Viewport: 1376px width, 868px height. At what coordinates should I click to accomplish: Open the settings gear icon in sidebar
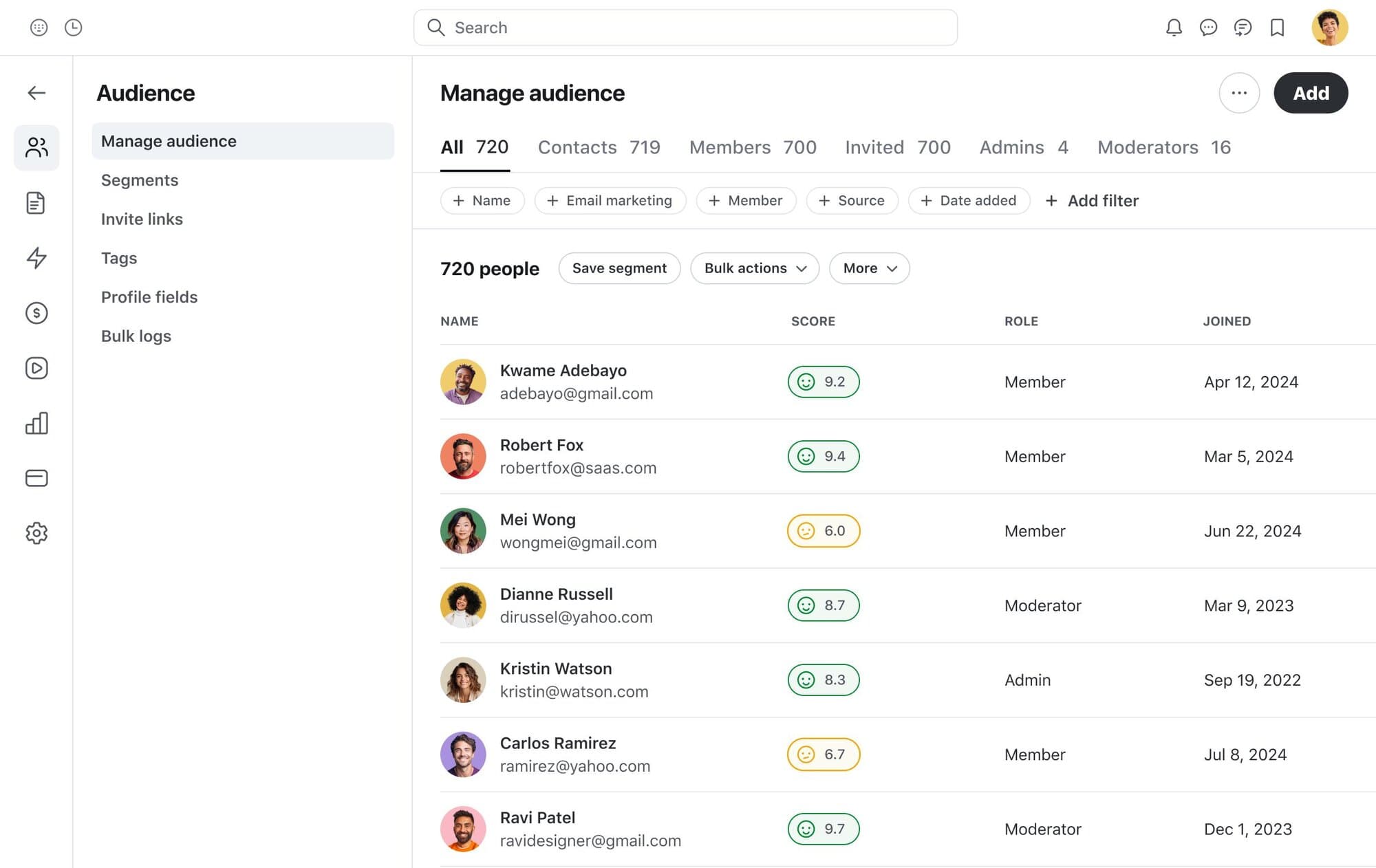[36, 533]
